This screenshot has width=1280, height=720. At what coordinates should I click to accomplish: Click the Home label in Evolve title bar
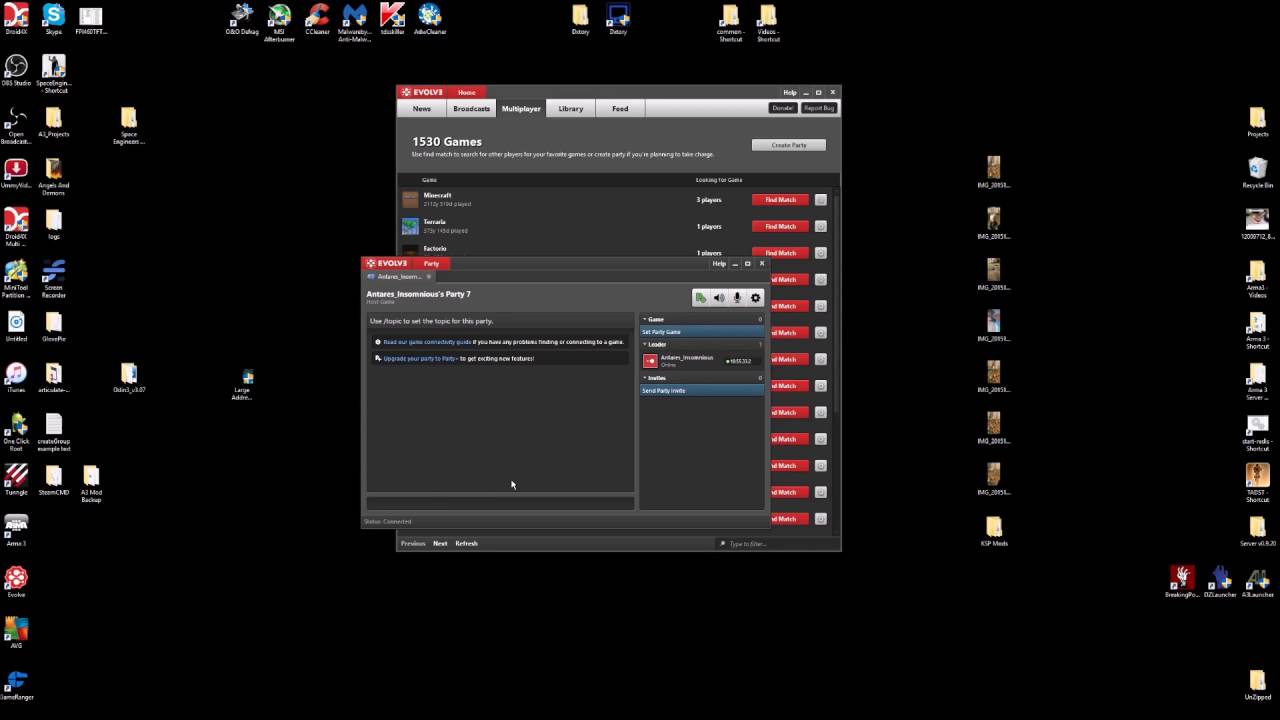[x=467, y=92]
